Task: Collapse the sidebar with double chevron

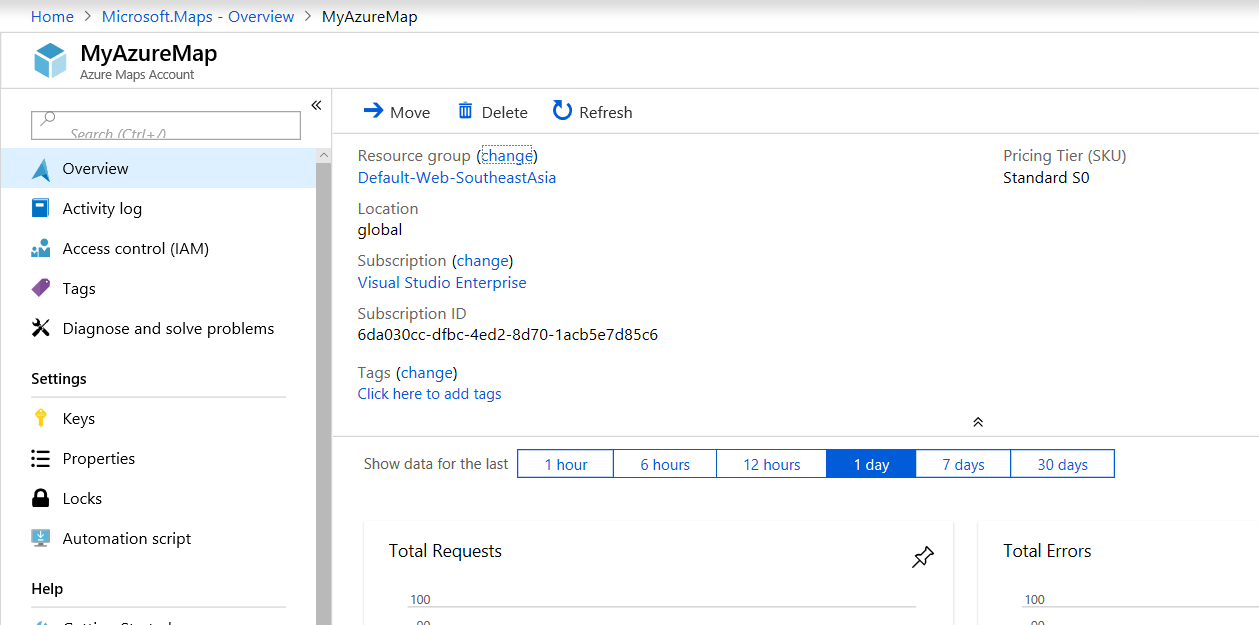Action: (x=316, y=105)
